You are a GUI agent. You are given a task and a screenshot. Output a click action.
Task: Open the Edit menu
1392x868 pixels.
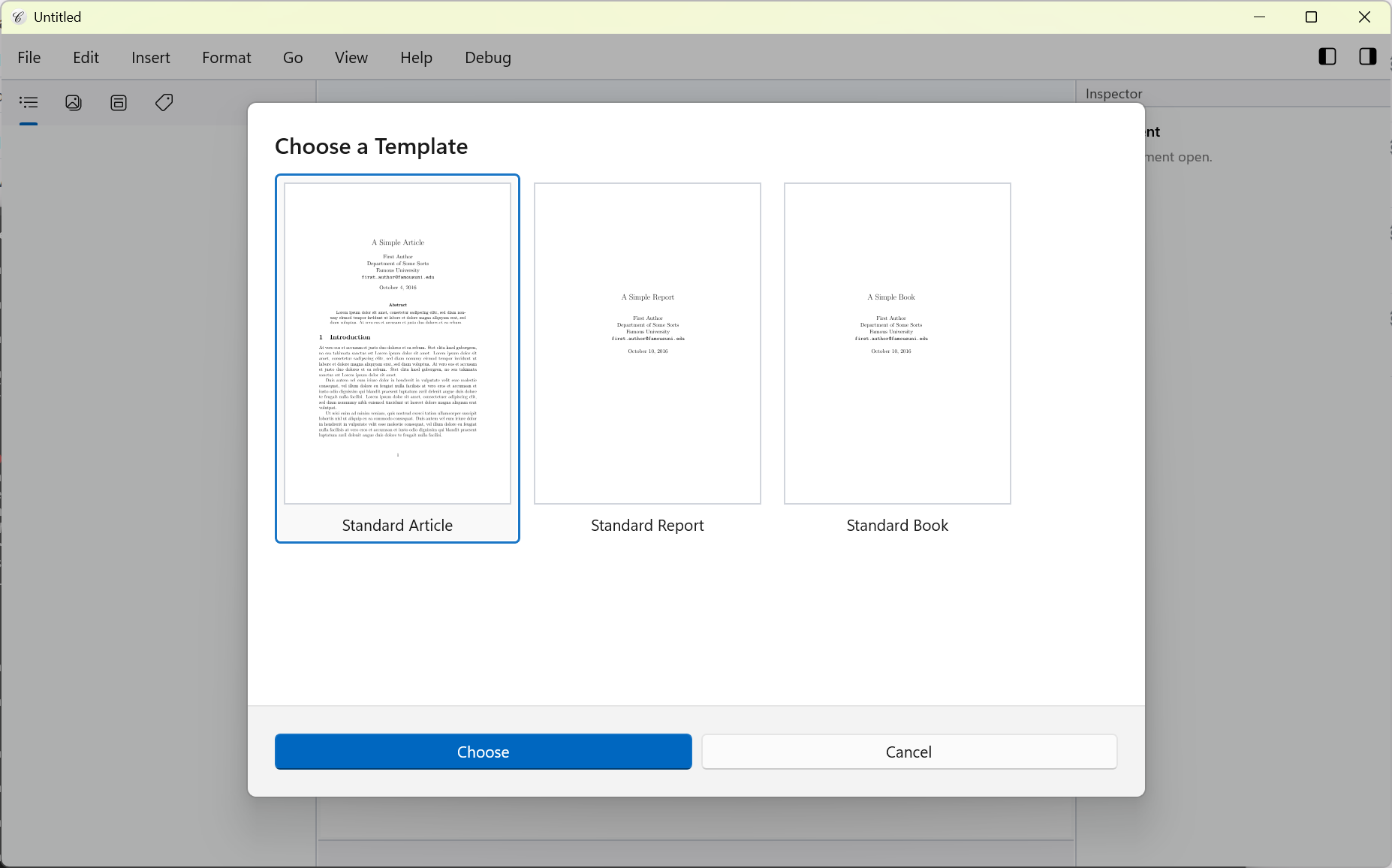coord(86,58)
